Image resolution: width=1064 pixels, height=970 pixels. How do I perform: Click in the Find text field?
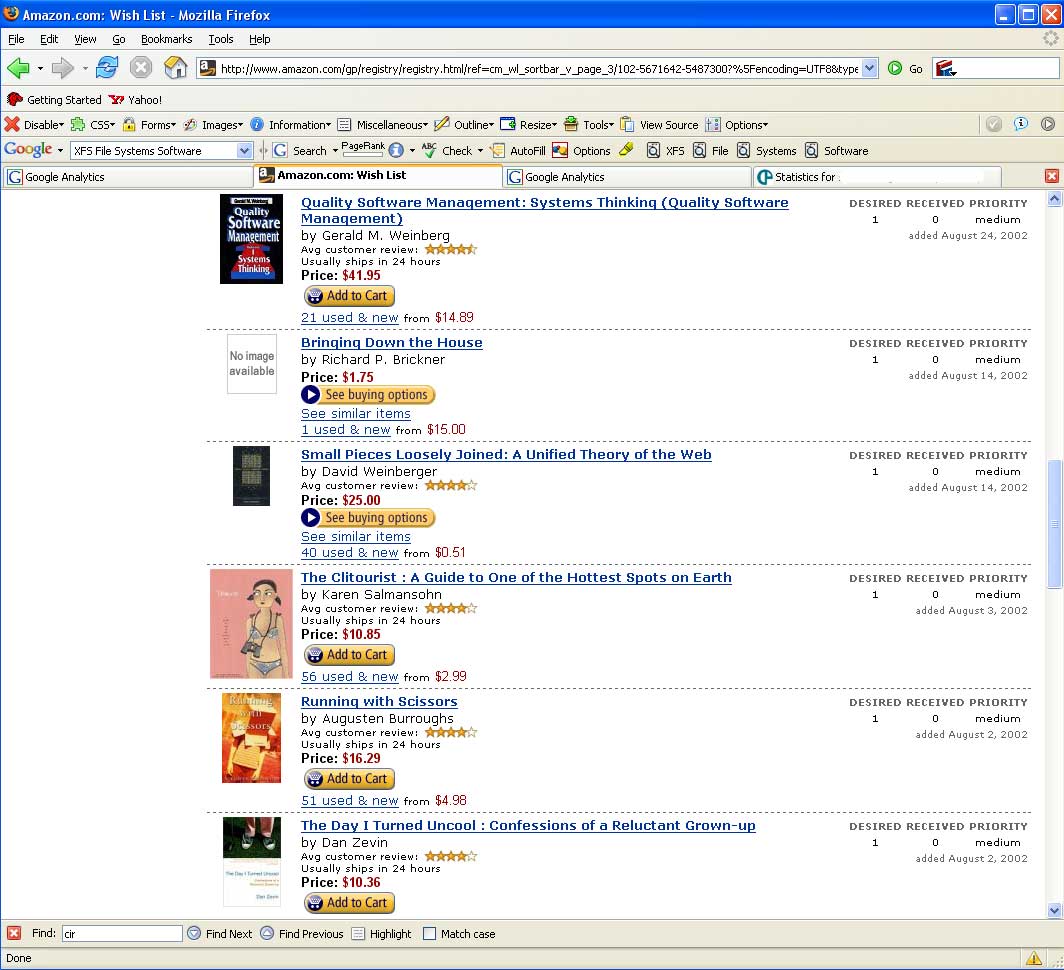click(122, 934)
